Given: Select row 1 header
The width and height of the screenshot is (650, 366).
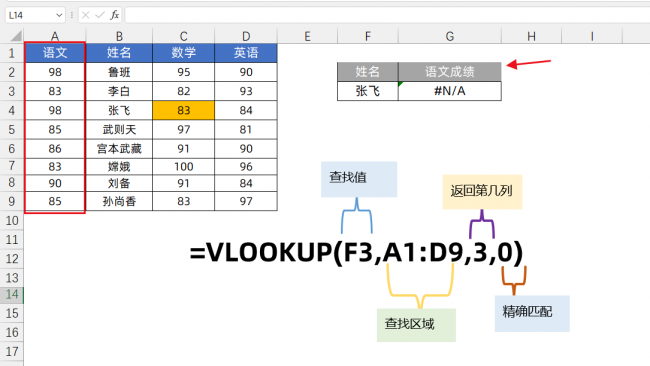Looking at the screenshot, I should pos(12,53).
